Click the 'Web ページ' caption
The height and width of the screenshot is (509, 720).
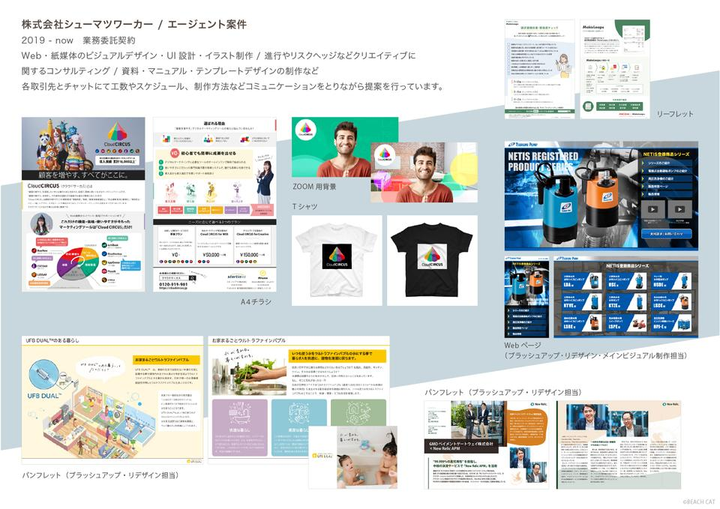tap(523, 345)
